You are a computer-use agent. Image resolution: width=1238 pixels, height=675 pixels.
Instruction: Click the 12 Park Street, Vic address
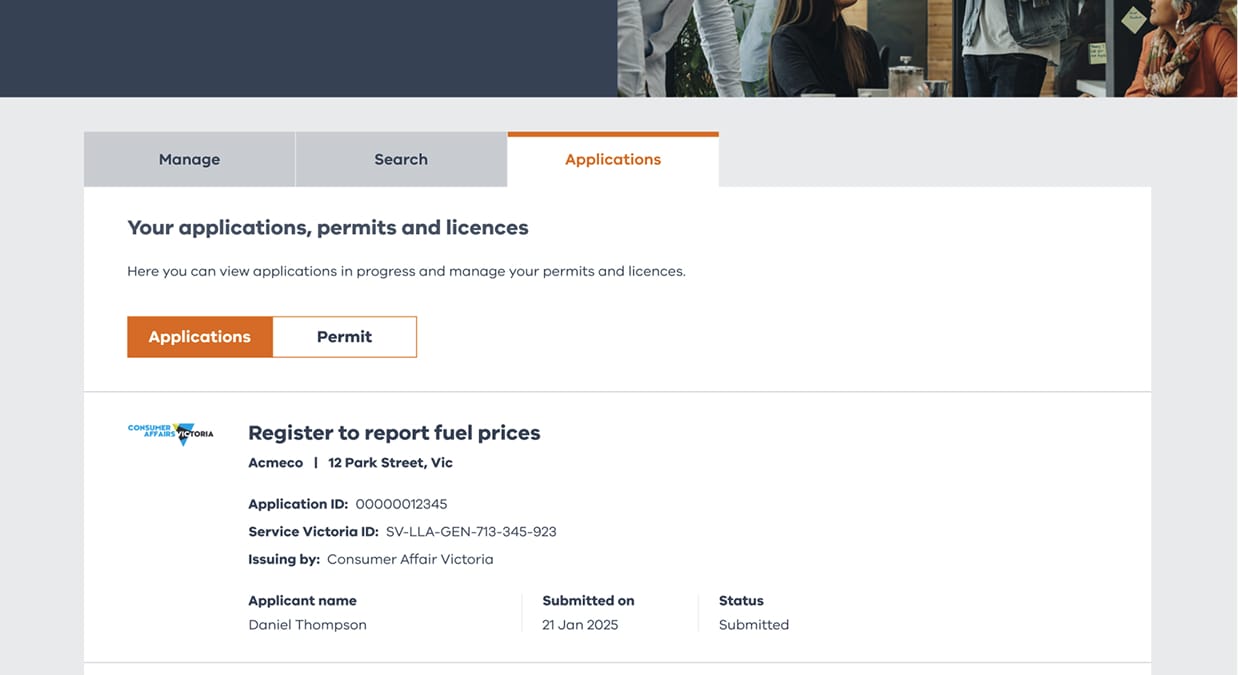(x=390, y=463)
